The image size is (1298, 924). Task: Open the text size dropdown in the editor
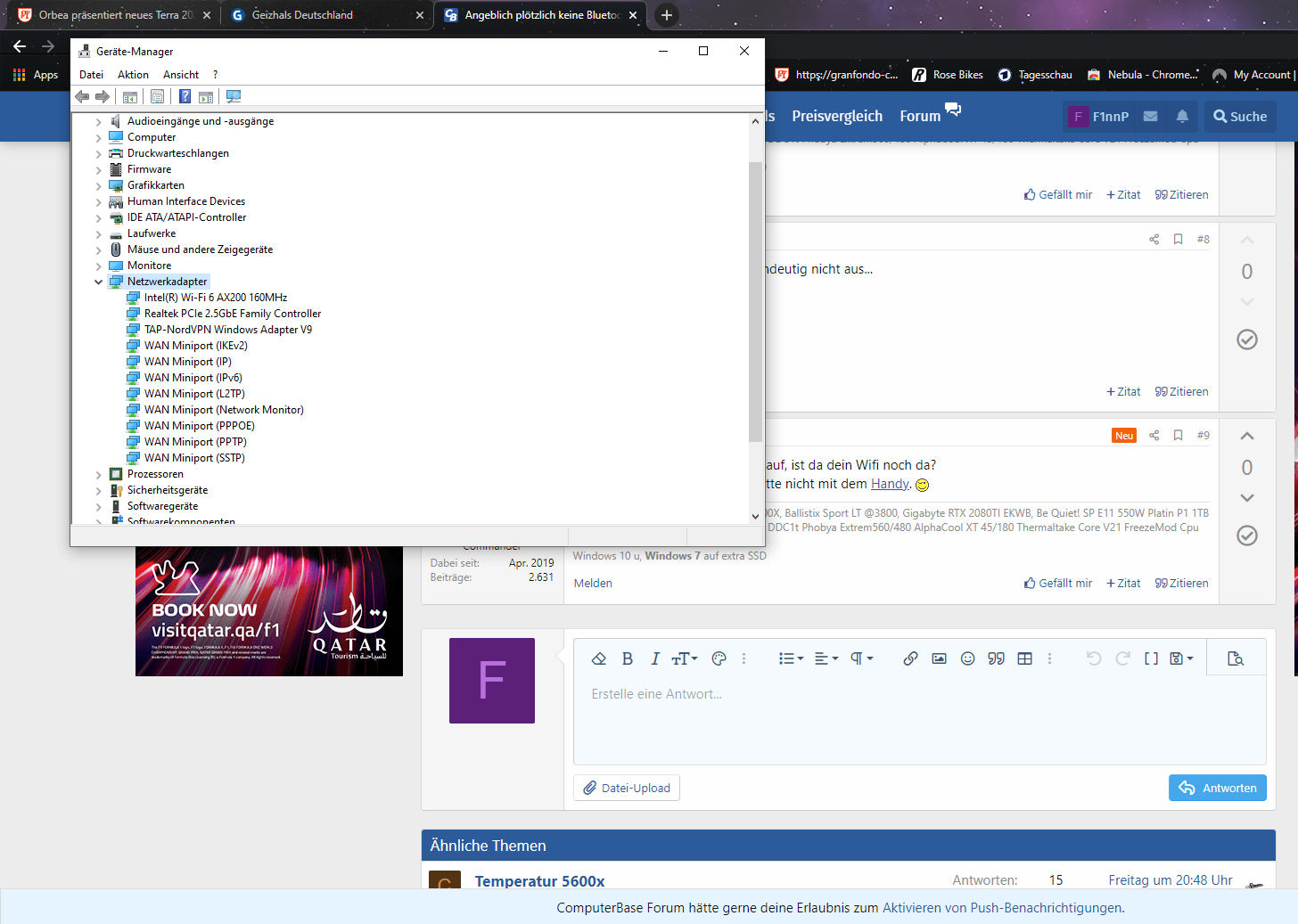(x=684, y=658)
